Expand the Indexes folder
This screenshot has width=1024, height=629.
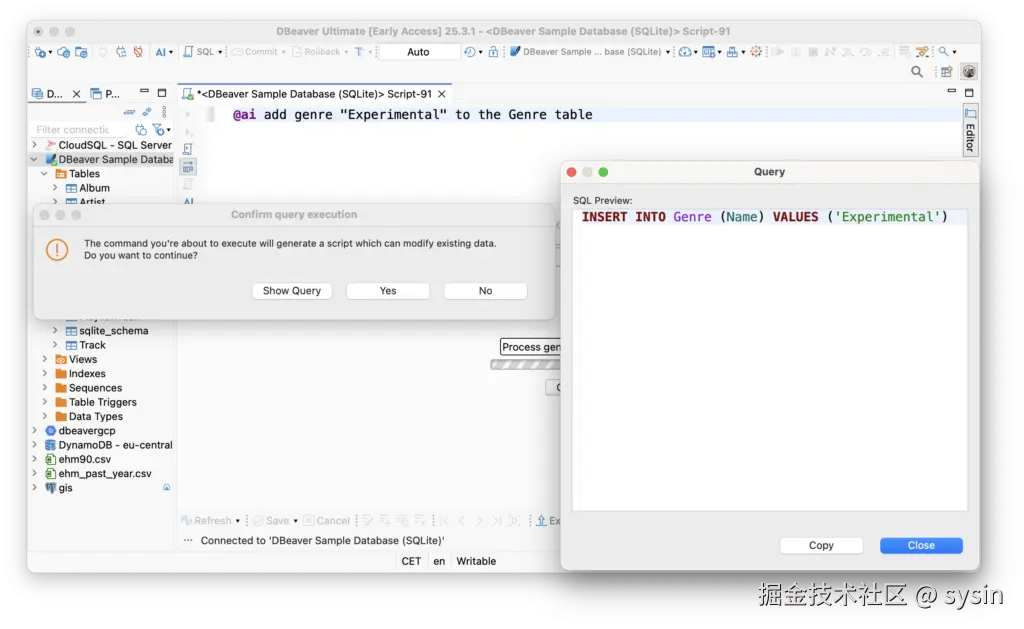click(x=44, y=374)
